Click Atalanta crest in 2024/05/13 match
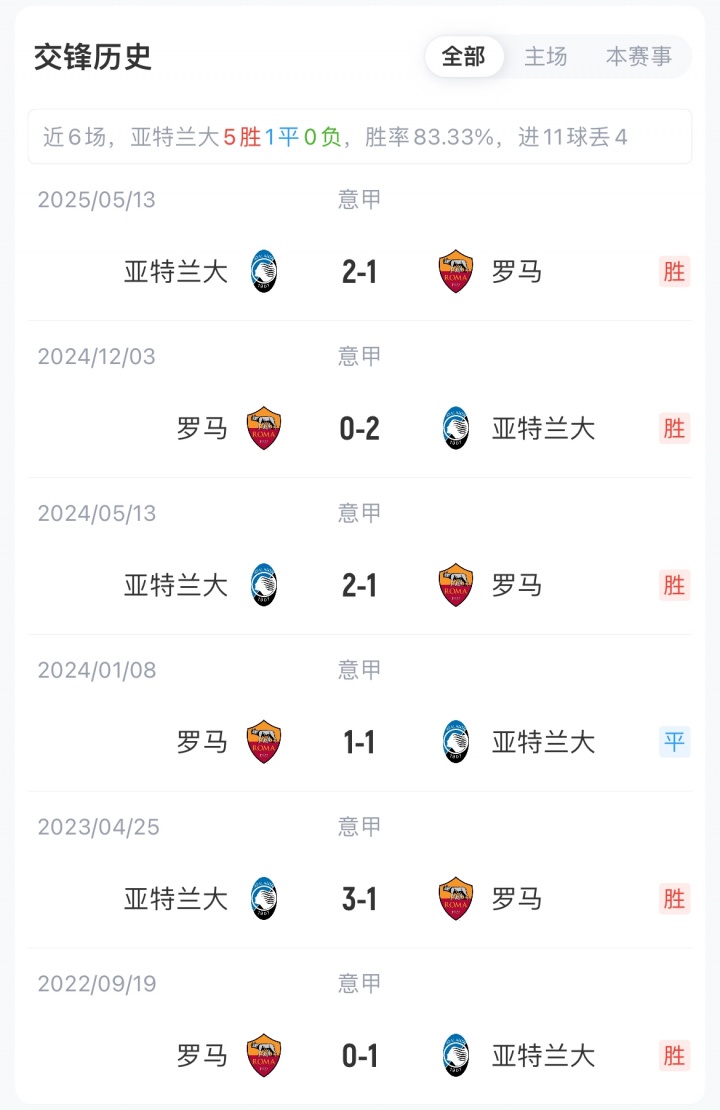Viewport: 720px width, 1110px height. [x=264, y=585]
